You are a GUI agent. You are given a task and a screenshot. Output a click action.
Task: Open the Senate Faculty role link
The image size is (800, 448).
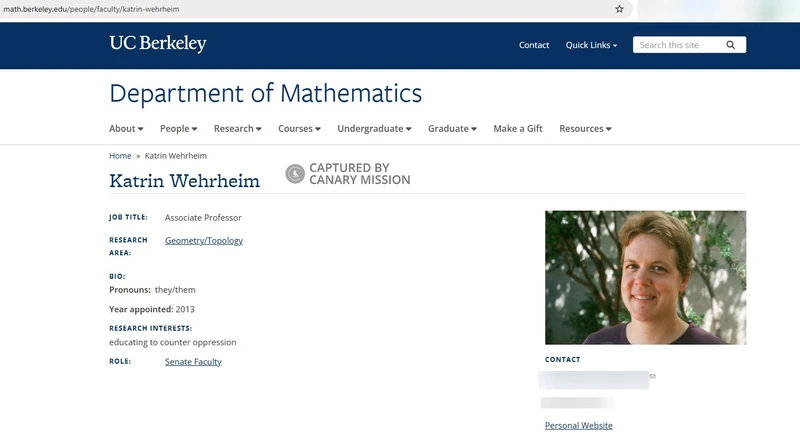tap(193, 362)
